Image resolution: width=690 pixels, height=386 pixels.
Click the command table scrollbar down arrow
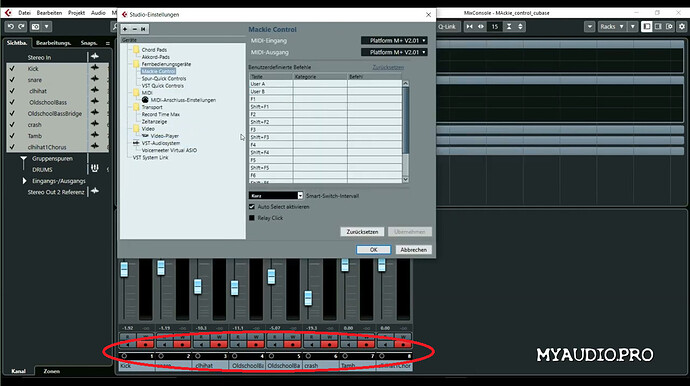405,179
